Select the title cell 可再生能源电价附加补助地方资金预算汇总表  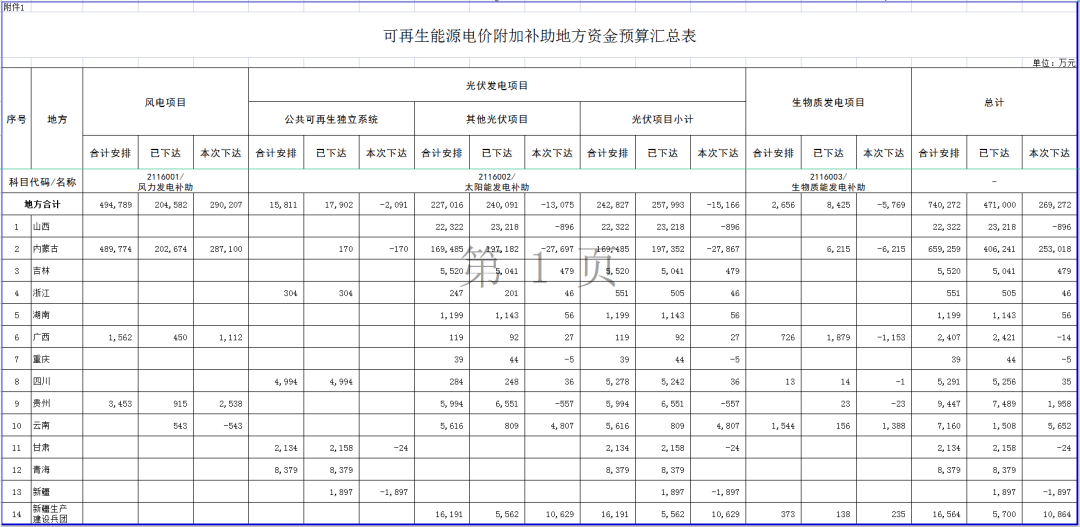(539, 35)
